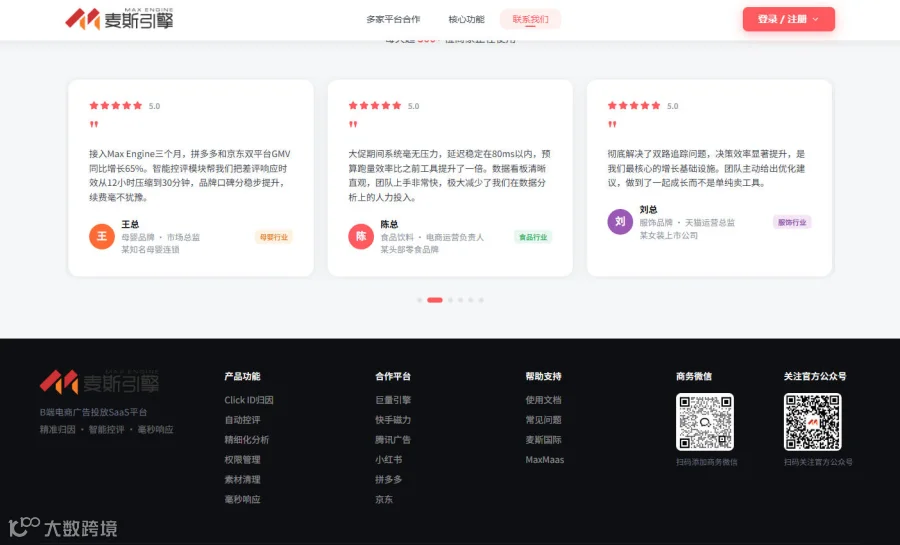Select the active red carousel indicator
The width and height of the screenshot is (900, 545).
tap(435, 300)
